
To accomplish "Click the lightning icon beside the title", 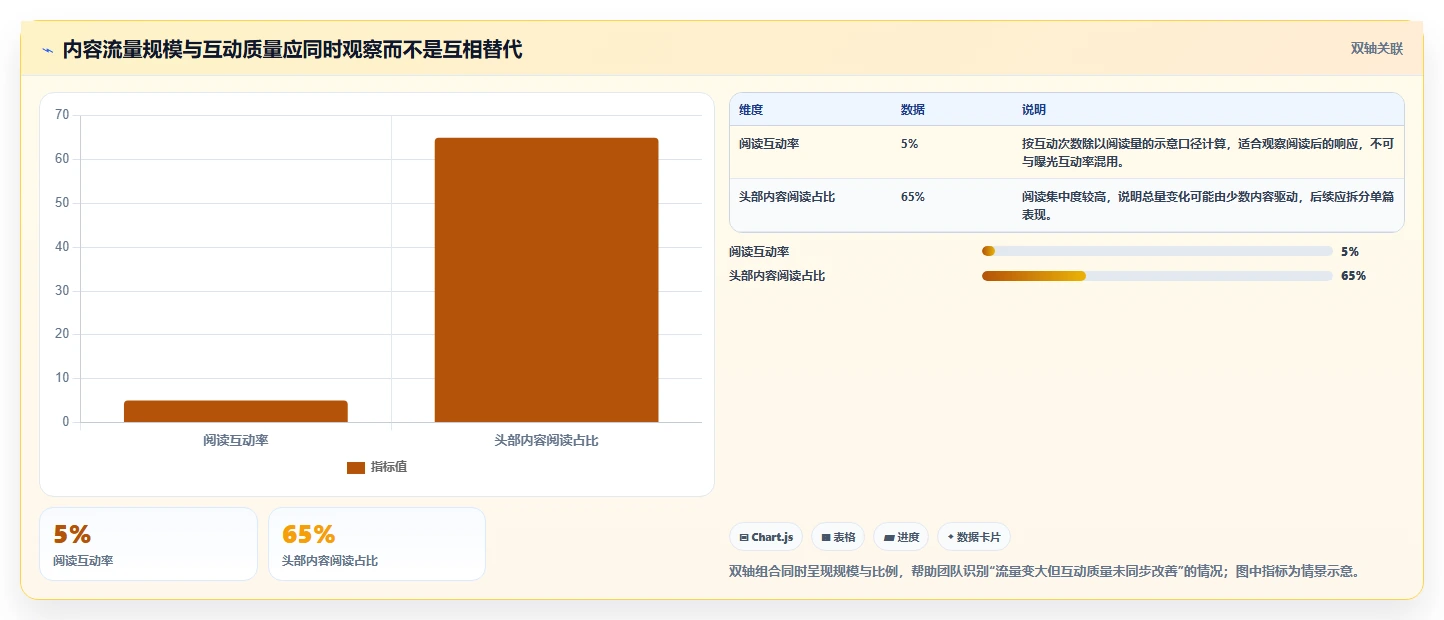I will pos(47,50).
